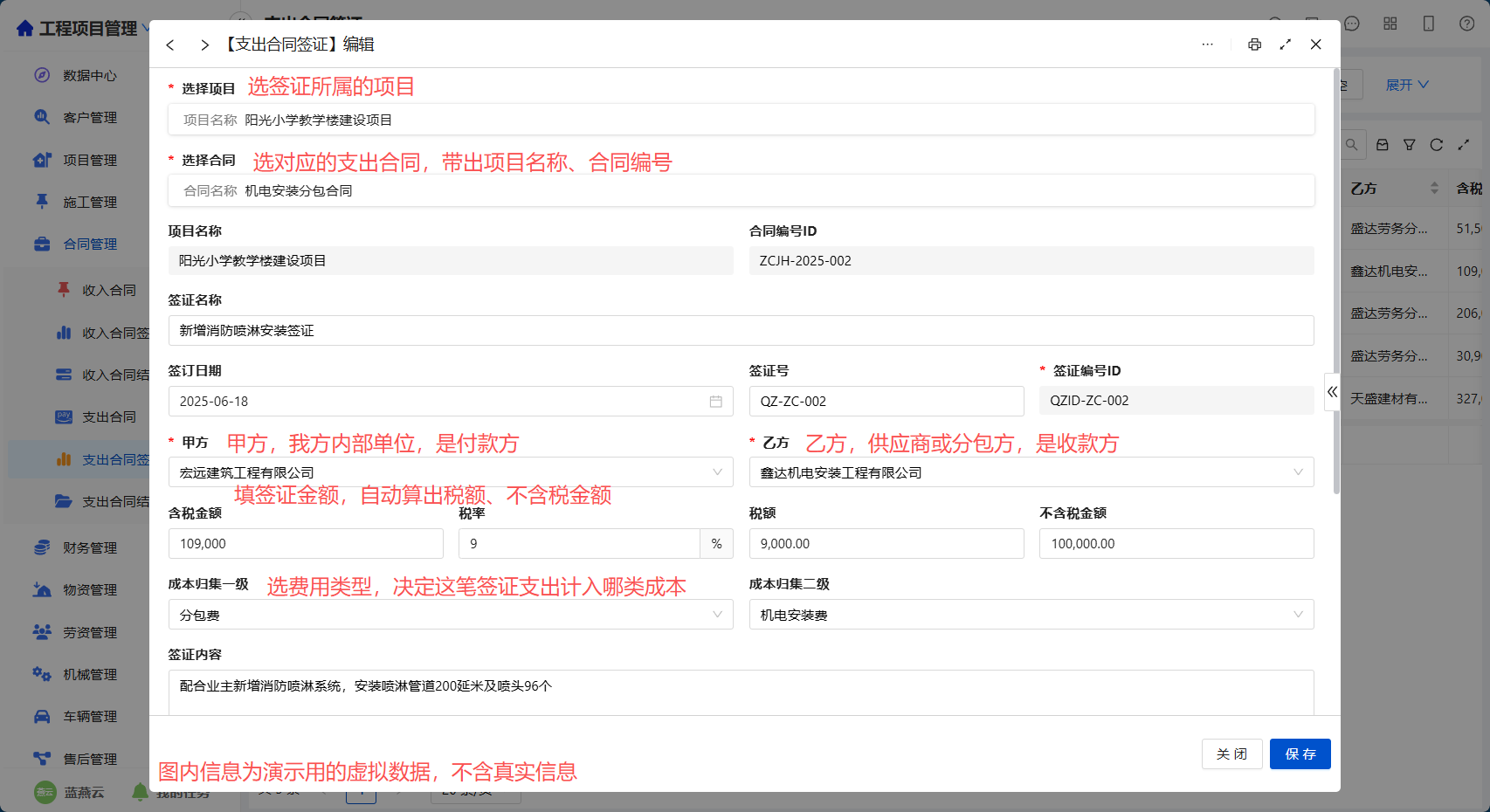Click the mobile device icon in top bar

click(1429, 24)
